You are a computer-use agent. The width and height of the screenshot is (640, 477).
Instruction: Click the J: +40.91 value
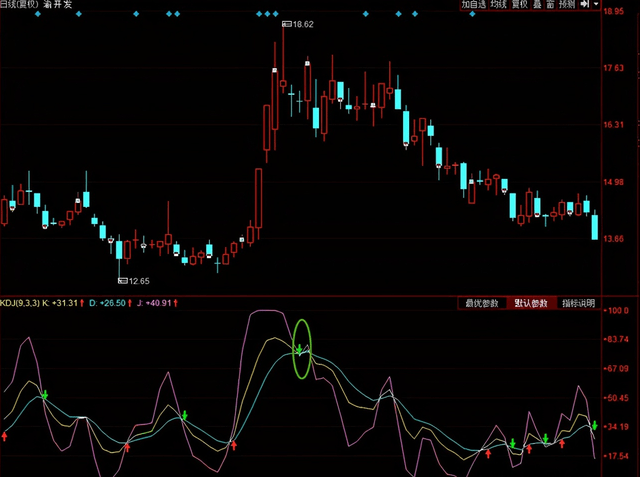154,303
